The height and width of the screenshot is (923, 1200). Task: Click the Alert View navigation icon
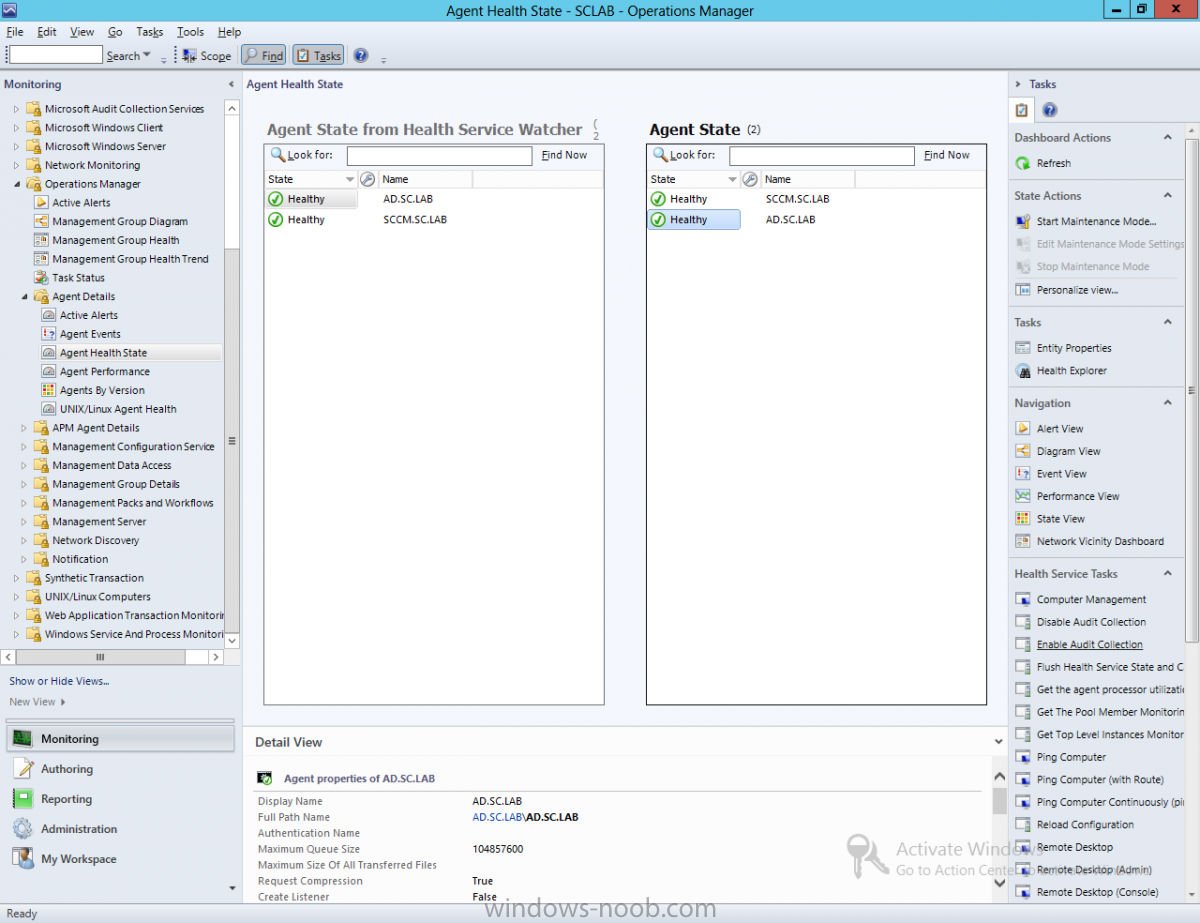tap(1022, 428)
